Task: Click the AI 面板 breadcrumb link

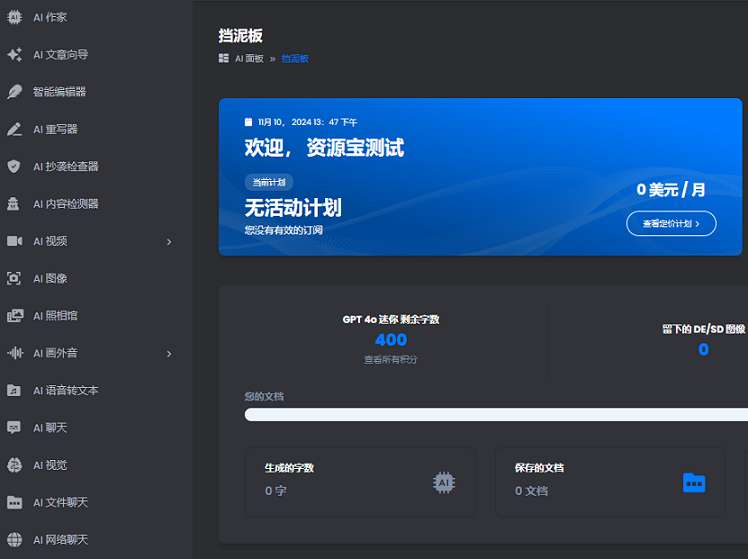Action: pos(249,58)
